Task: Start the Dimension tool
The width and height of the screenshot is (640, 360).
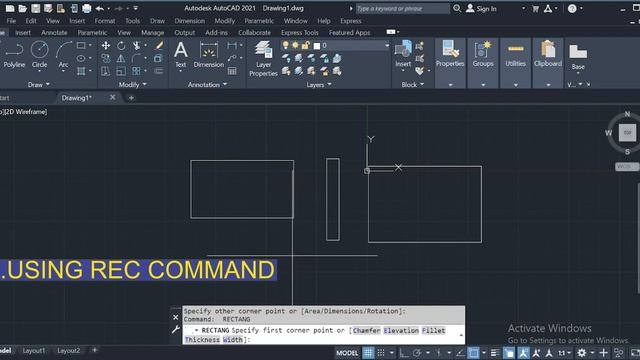Action: [209, 55]
